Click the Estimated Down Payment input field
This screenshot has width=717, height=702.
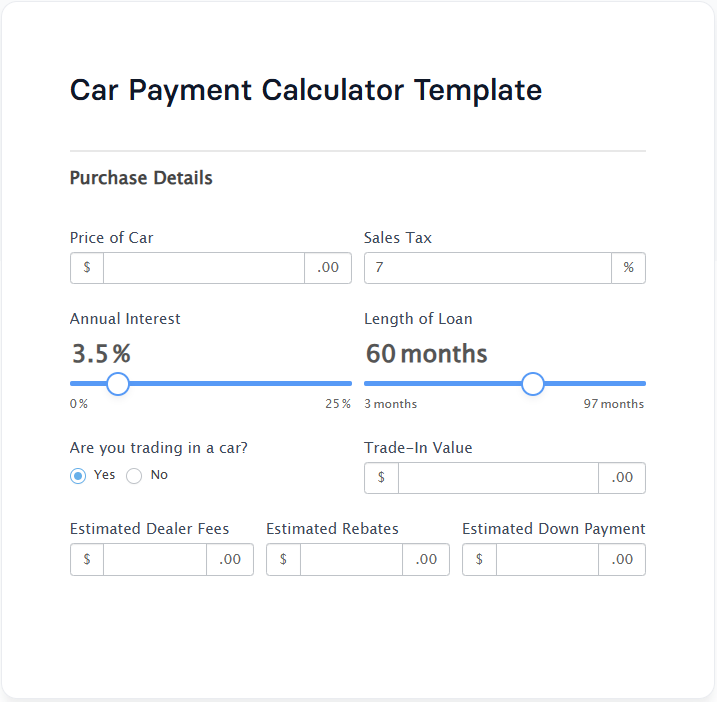(547, 560)
